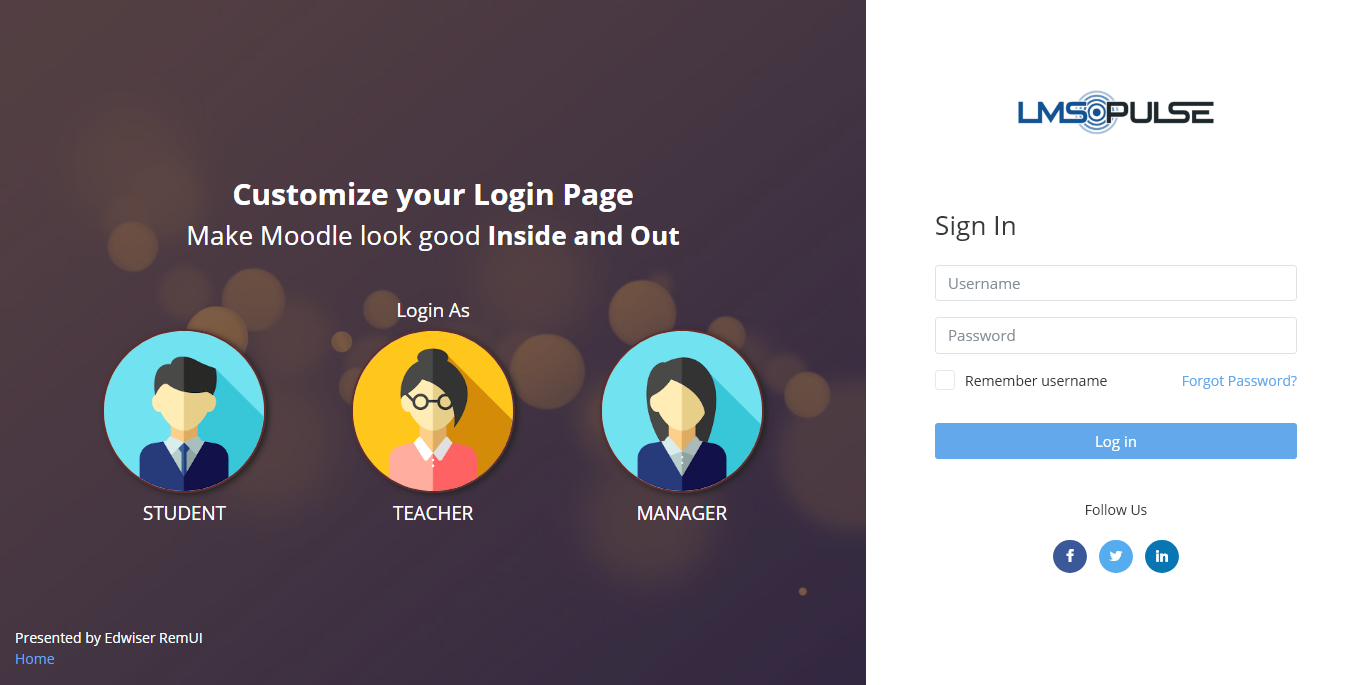
Task: Click the Sign In heading
Action: (x=975, y=226)
